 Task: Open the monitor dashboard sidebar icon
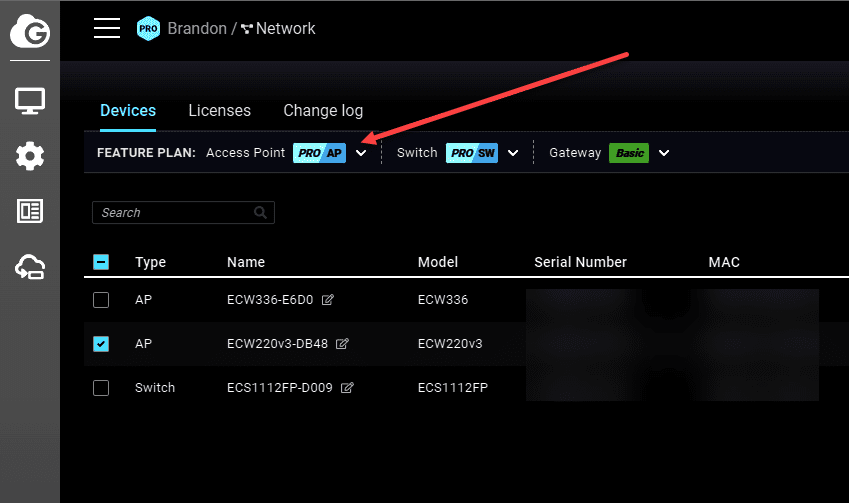point(29,100)
